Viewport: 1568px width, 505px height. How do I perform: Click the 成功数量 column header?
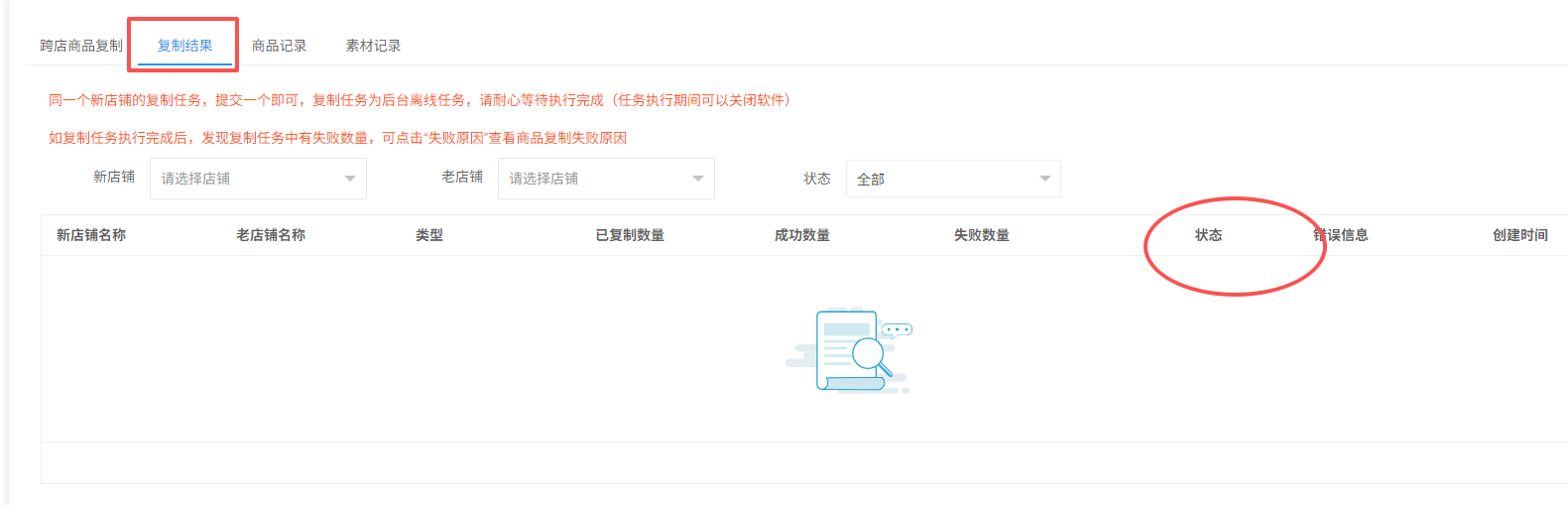[x=802, y=235]
